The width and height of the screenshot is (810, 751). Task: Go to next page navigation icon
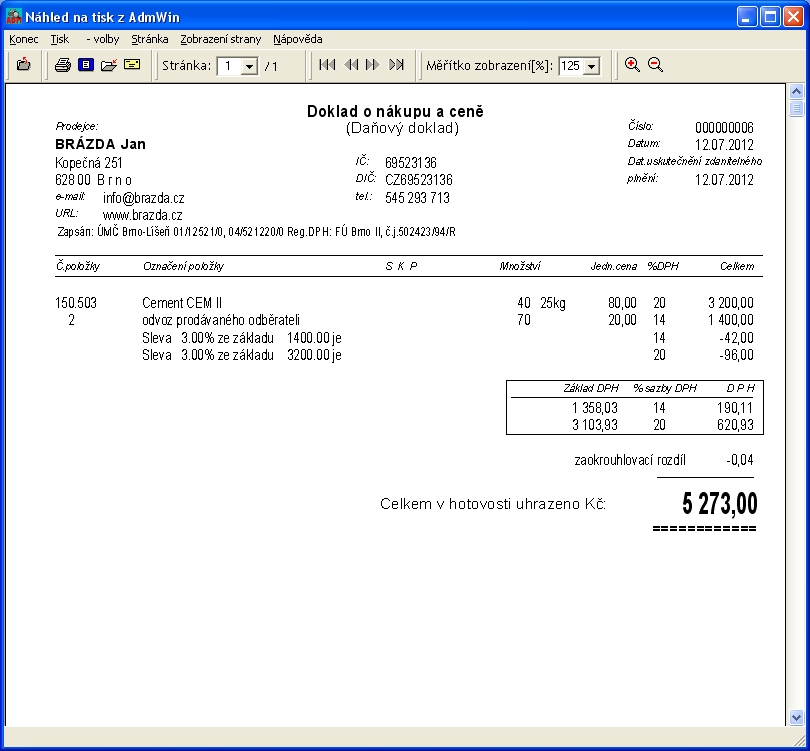(x=372, y=65)
